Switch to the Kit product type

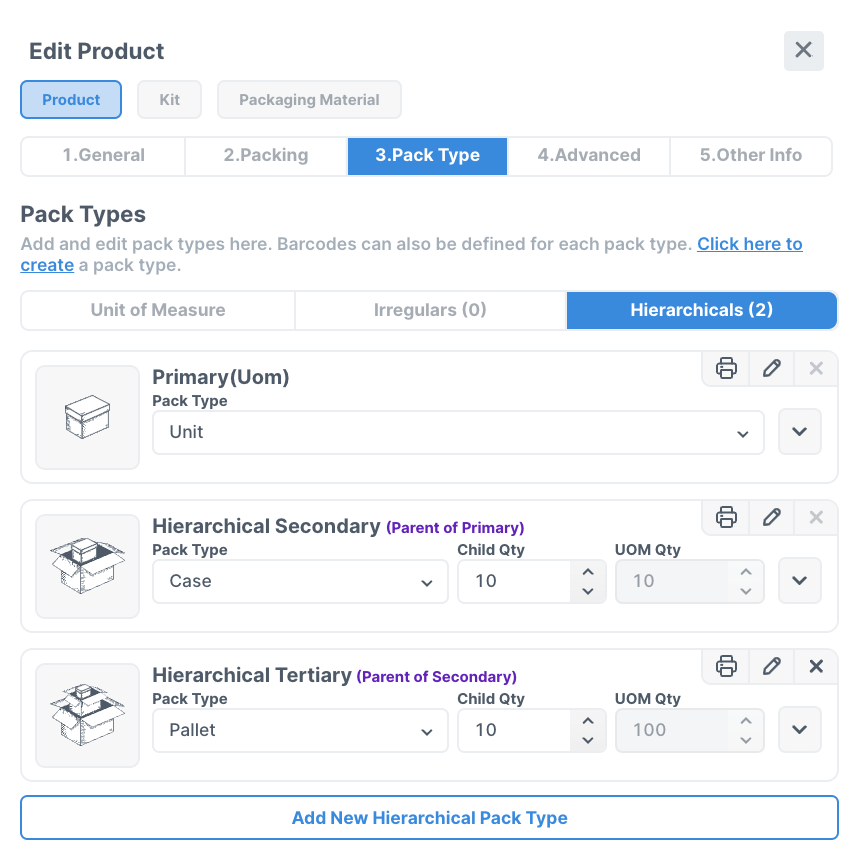point(169,99)
